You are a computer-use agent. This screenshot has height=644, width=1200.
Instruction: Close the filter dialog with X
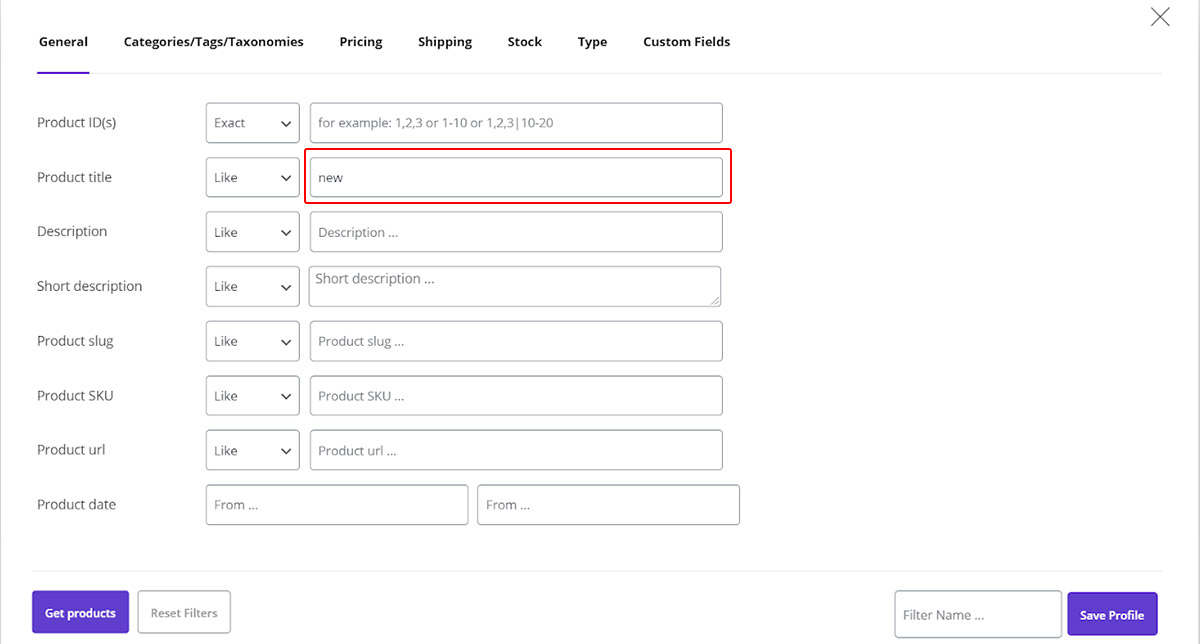[x=1160, y=17]
